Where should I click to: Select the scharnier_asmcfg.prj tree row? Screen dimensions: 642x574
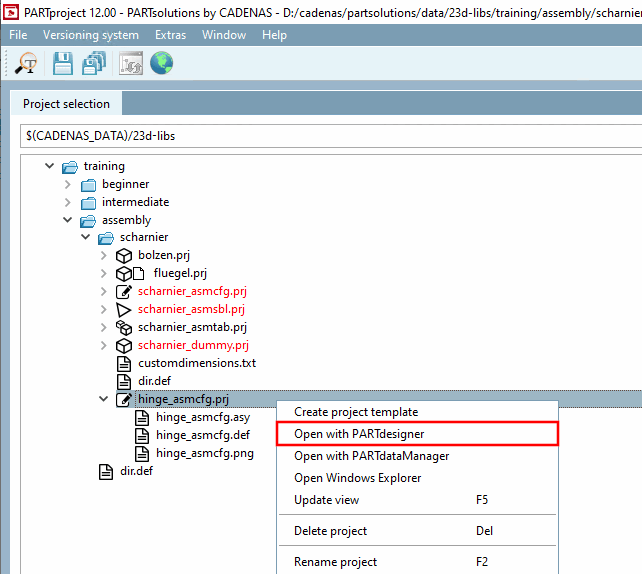(192, 291)
